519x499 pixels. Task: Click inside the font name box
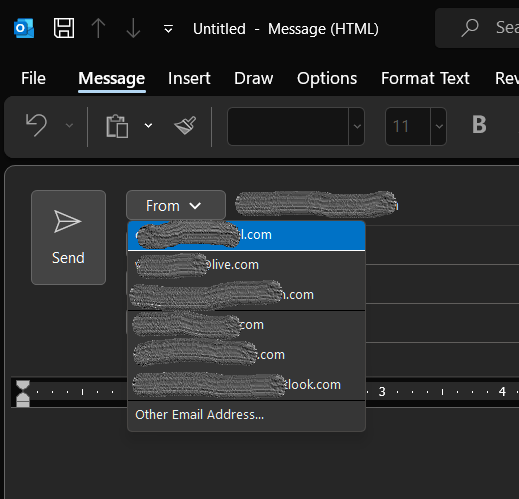[288, 126]
